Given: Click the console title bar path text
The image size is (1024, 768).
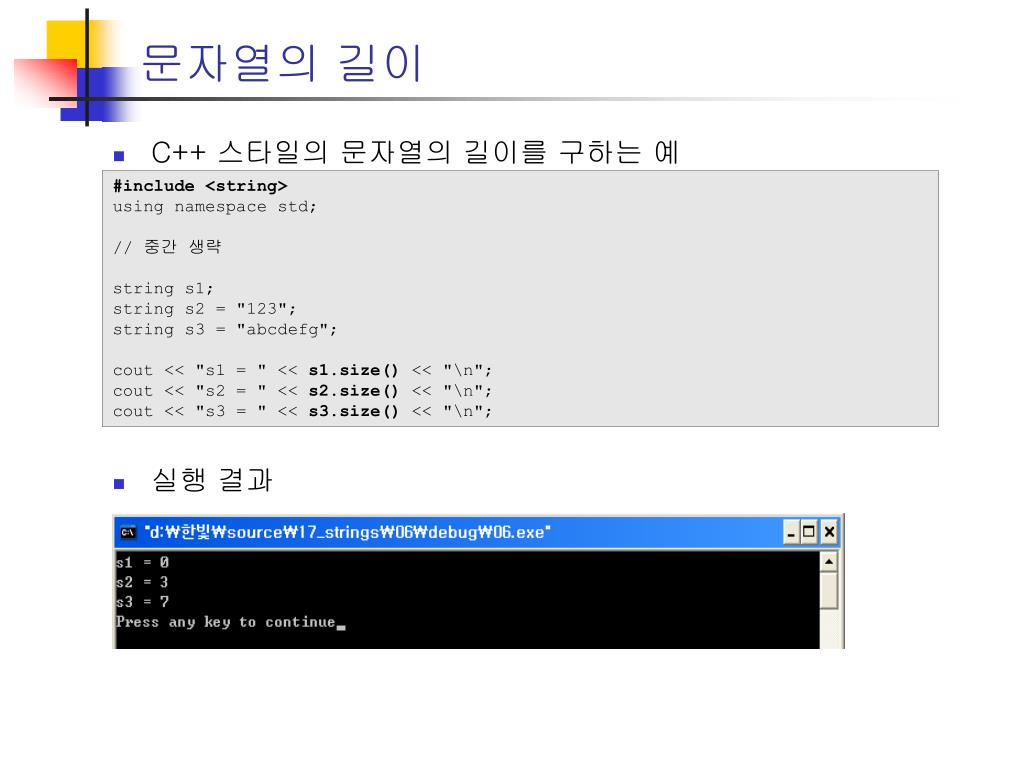Looking at the screenshot, I should 347,532.
